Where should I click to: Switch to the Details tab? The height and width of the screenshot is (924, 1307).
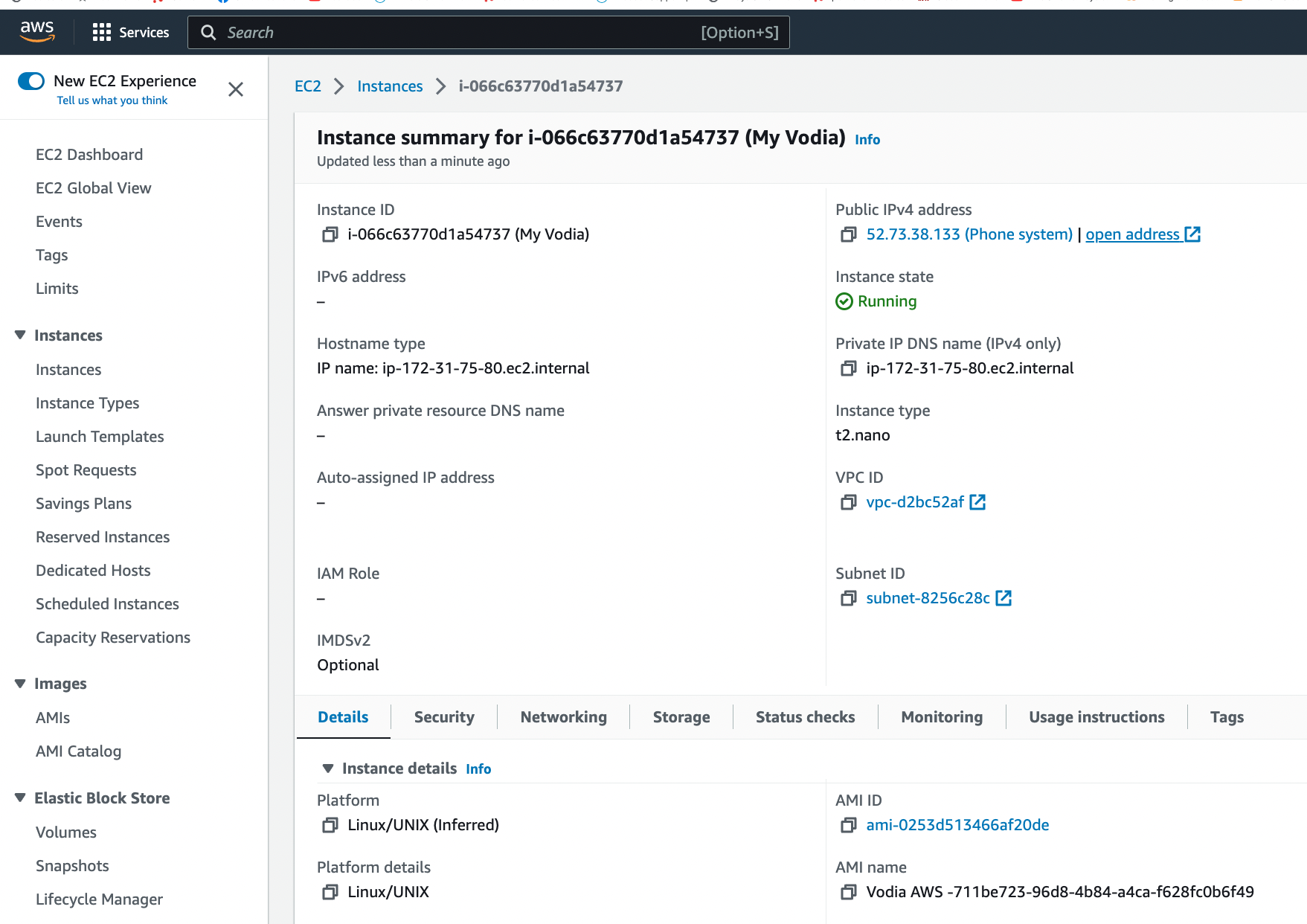tap(343, 717)
